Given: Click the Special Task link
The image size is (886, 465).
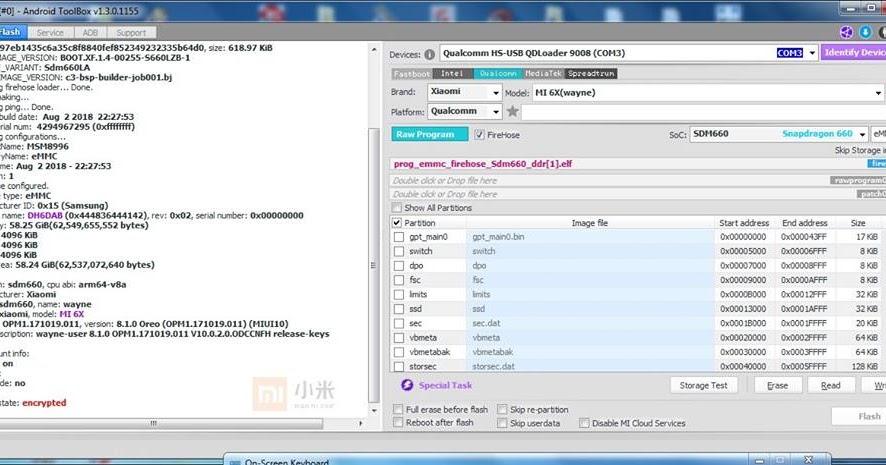Looking at the screenshot, I should pos(445,385).
